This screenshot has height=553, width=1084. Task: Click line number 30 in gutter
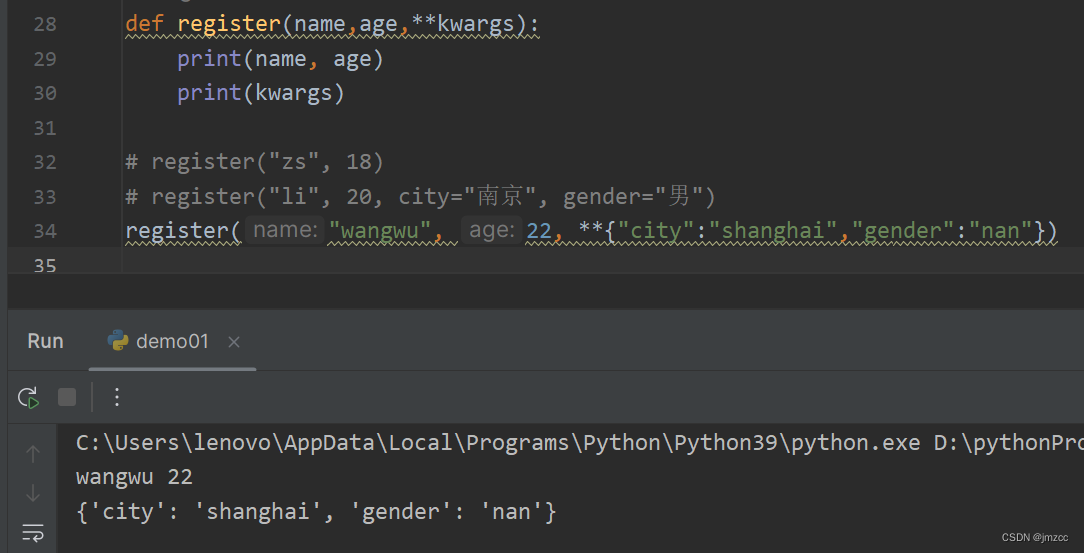pyautogui.click(x=45, y=93)
